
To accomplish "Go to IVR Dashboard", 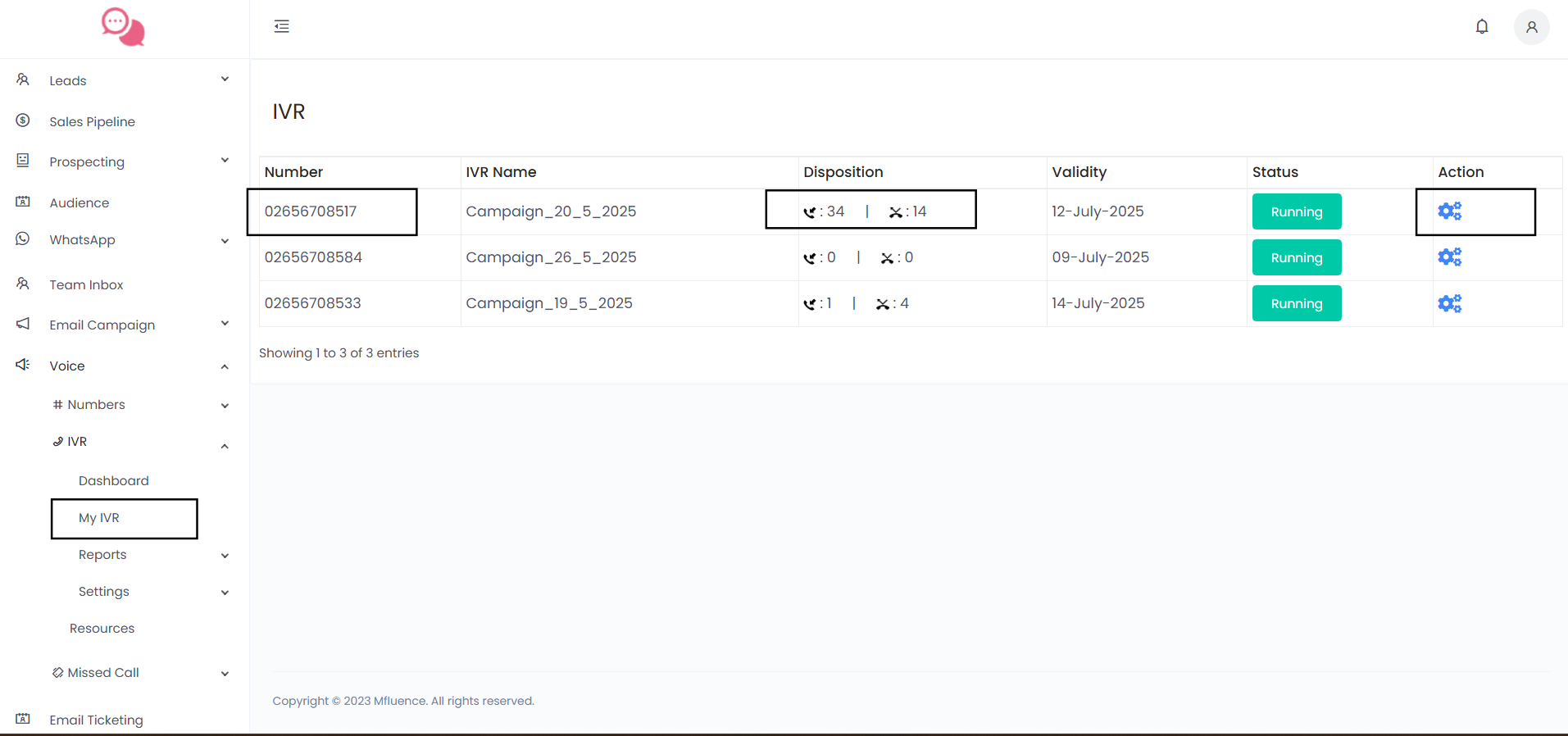I will [x=113, y=481].
